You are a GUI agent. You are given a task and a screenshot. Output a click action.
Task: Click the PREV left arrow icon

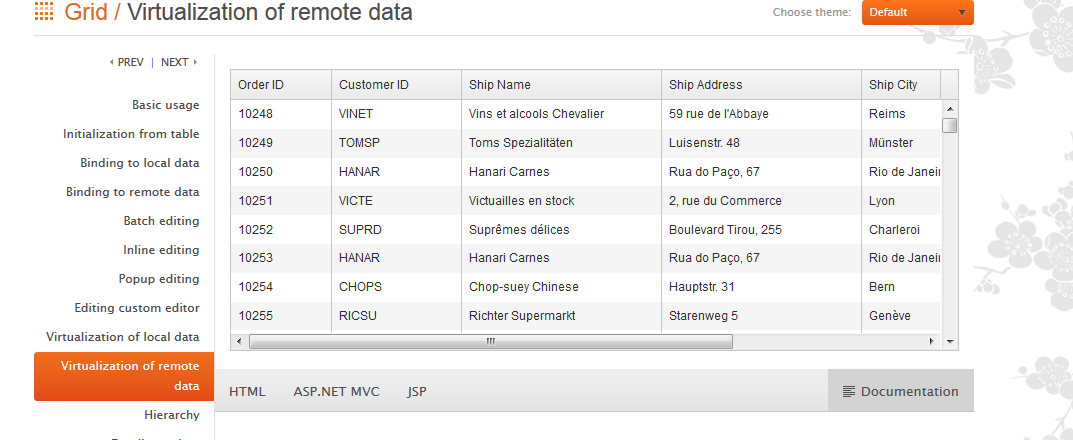point(111,62)
